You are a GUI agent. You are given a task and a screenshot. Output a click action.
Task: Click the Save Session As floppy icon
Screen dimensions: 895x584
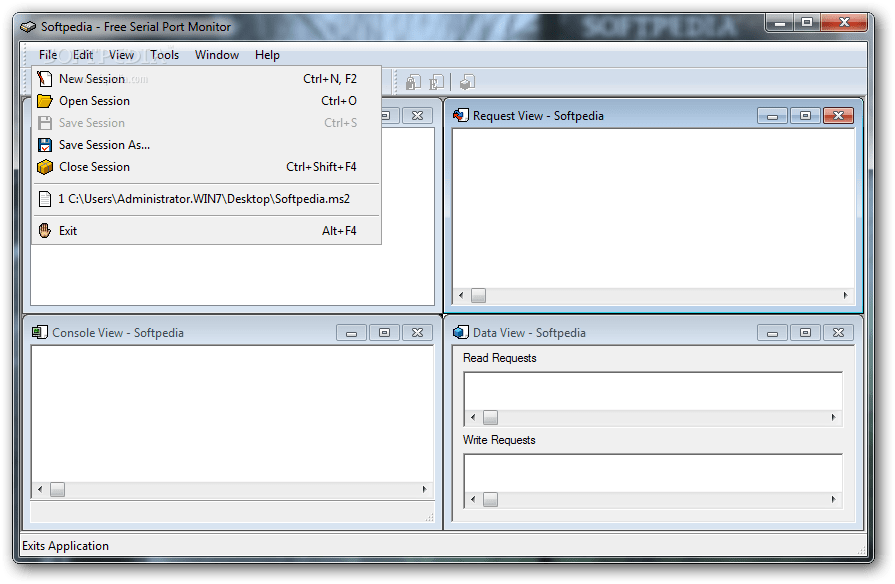tap(45, 145)
